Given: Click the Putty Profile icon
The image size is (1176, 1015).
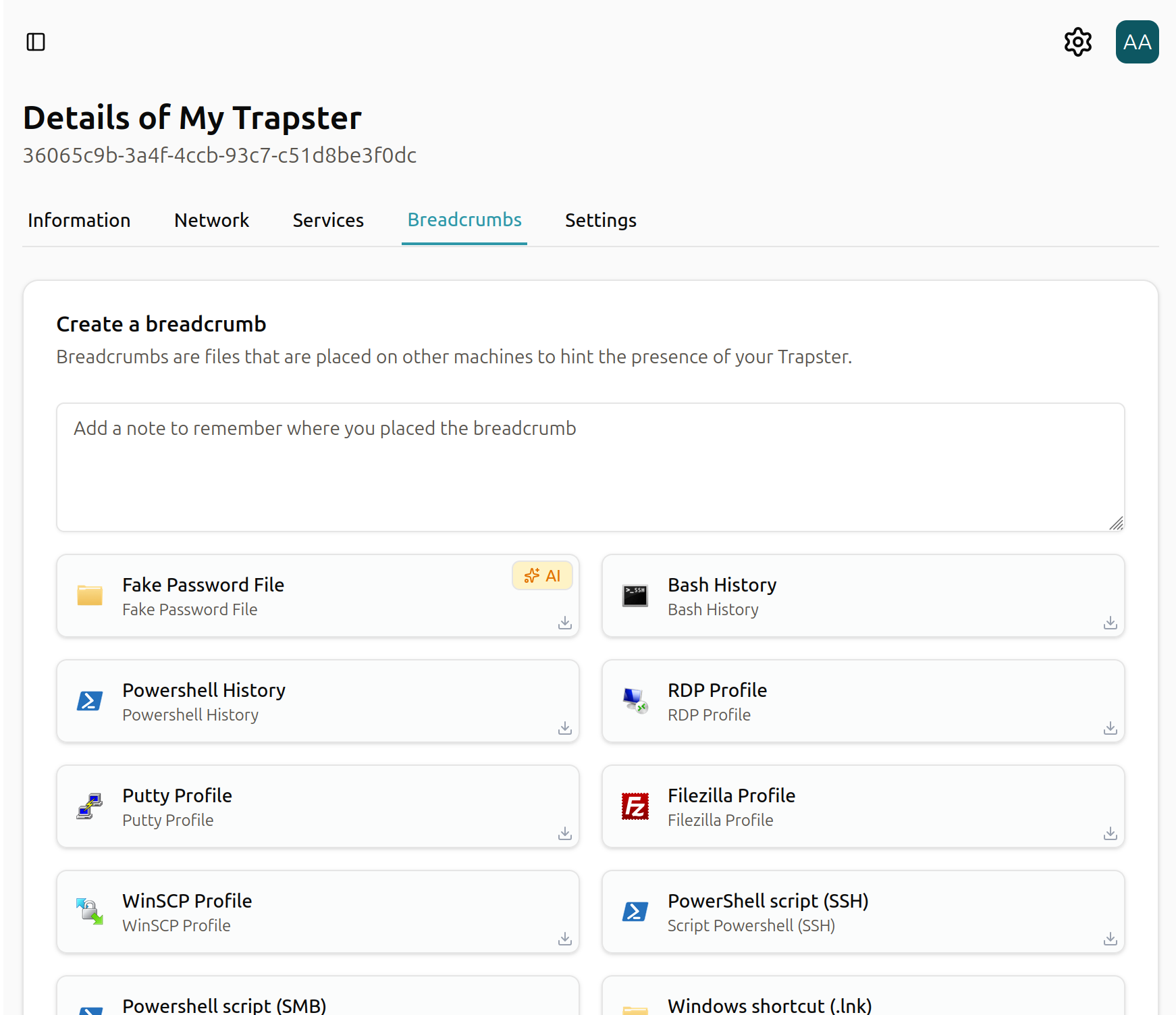Looking at the screenshot, I should click(x=90, y=806).
